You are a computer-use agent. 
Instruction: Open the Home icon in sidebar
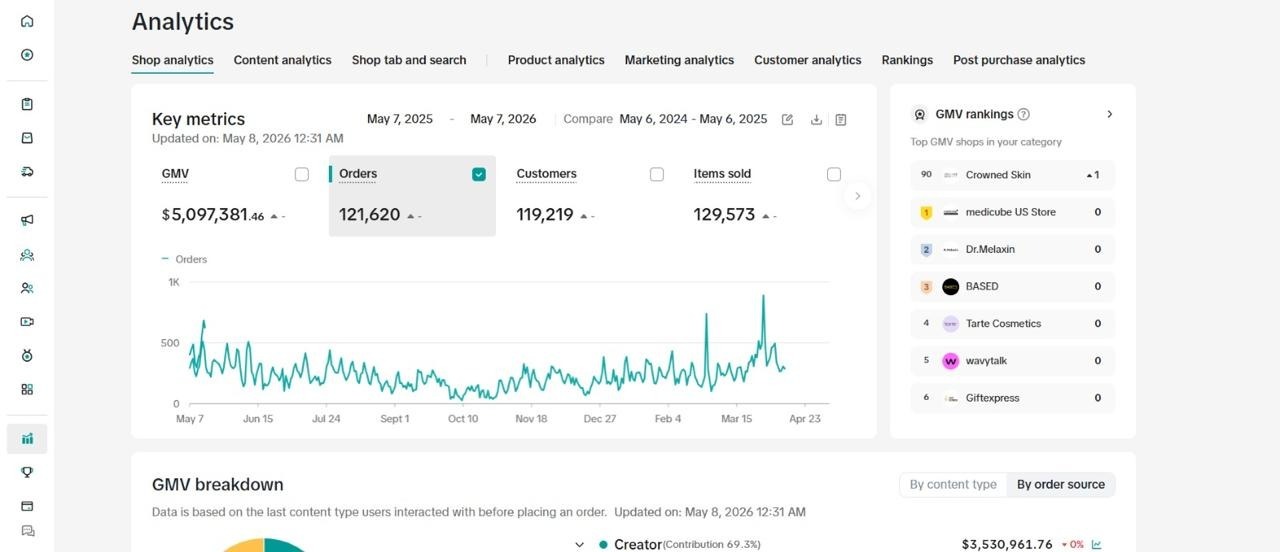coord(27,21)
